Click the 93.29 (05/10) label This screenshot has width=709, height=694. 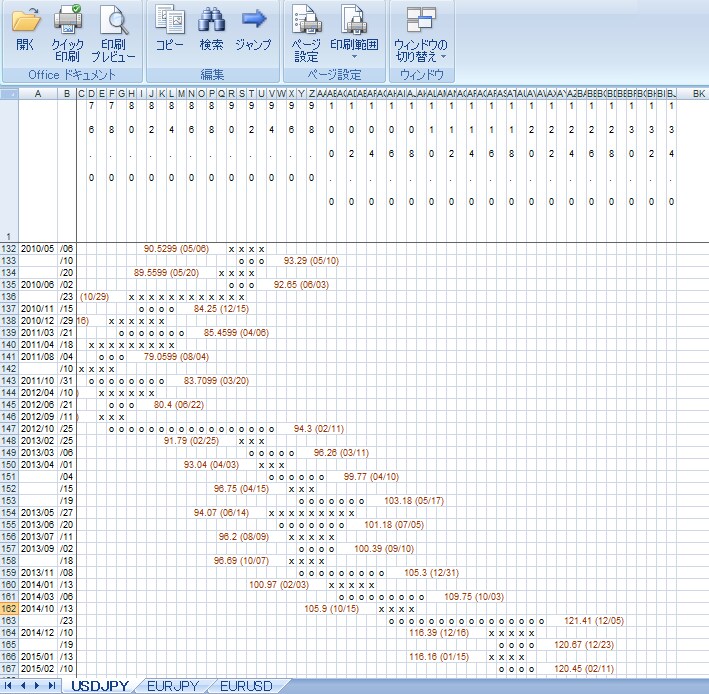(311, 260)
